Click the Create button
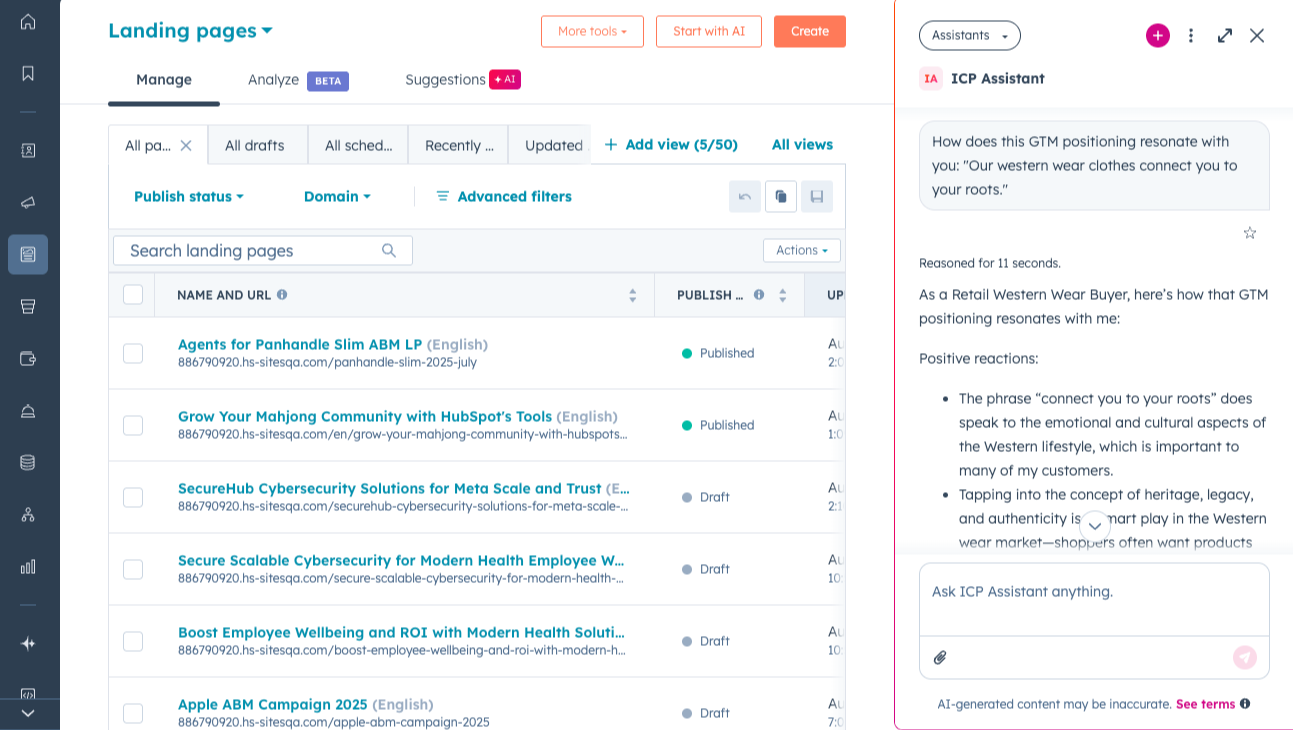 tap(810, 31)
